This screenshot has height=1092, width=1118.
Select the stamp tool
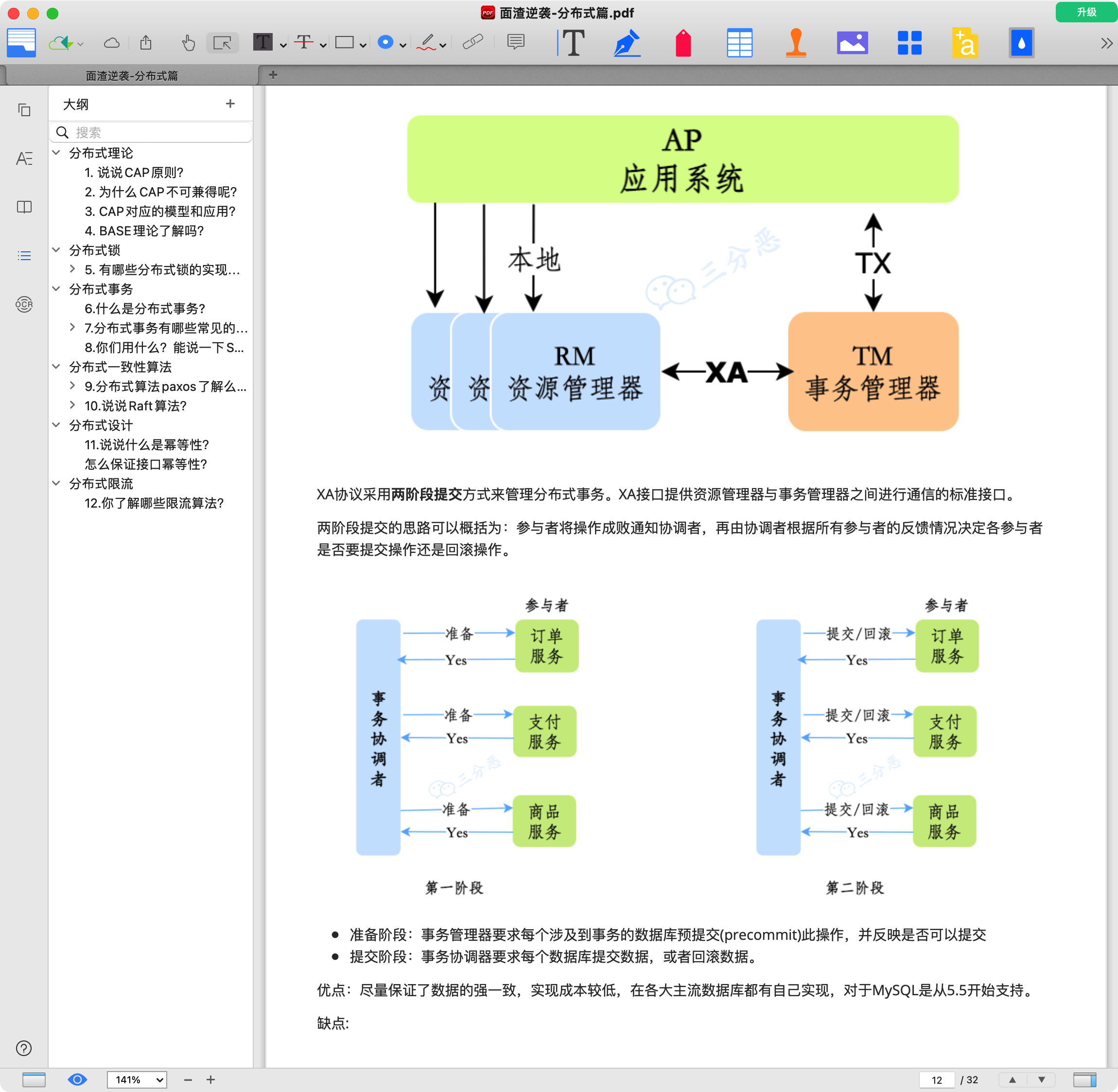[796, 42]
